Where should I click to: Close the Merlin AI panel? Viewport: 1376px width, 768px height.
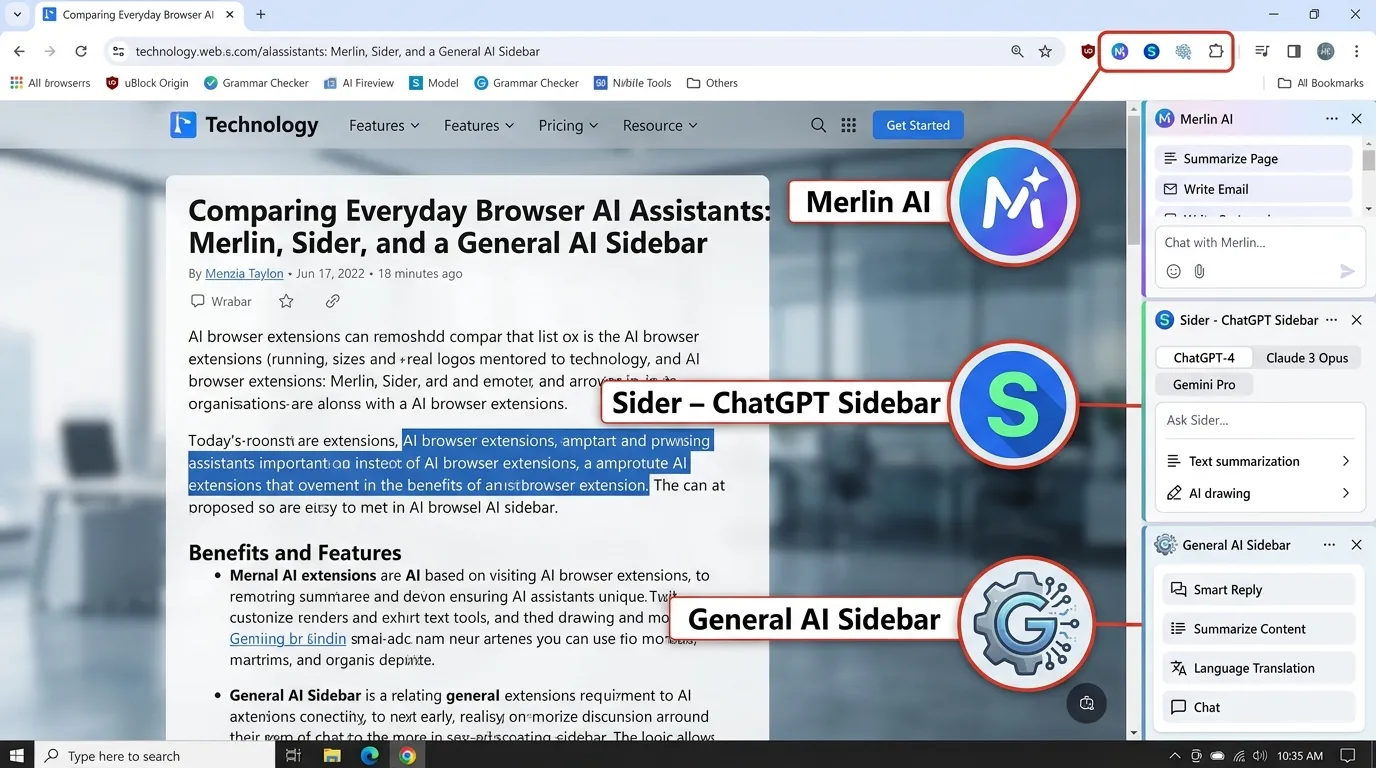pyautogui.click(x=1356, y=119)
